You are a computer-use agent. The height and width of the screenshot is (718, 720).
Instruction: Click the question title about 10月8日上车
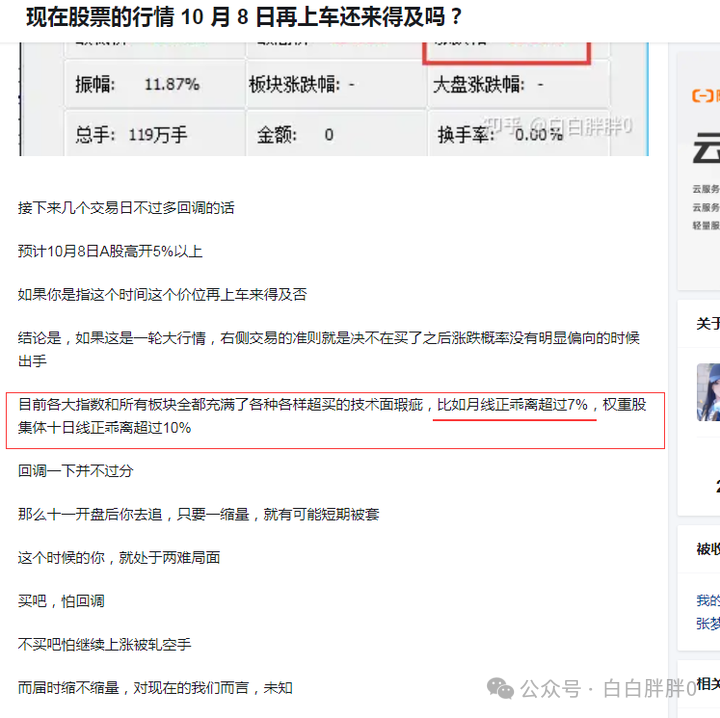pyautogui.click(x=244, y=17)
